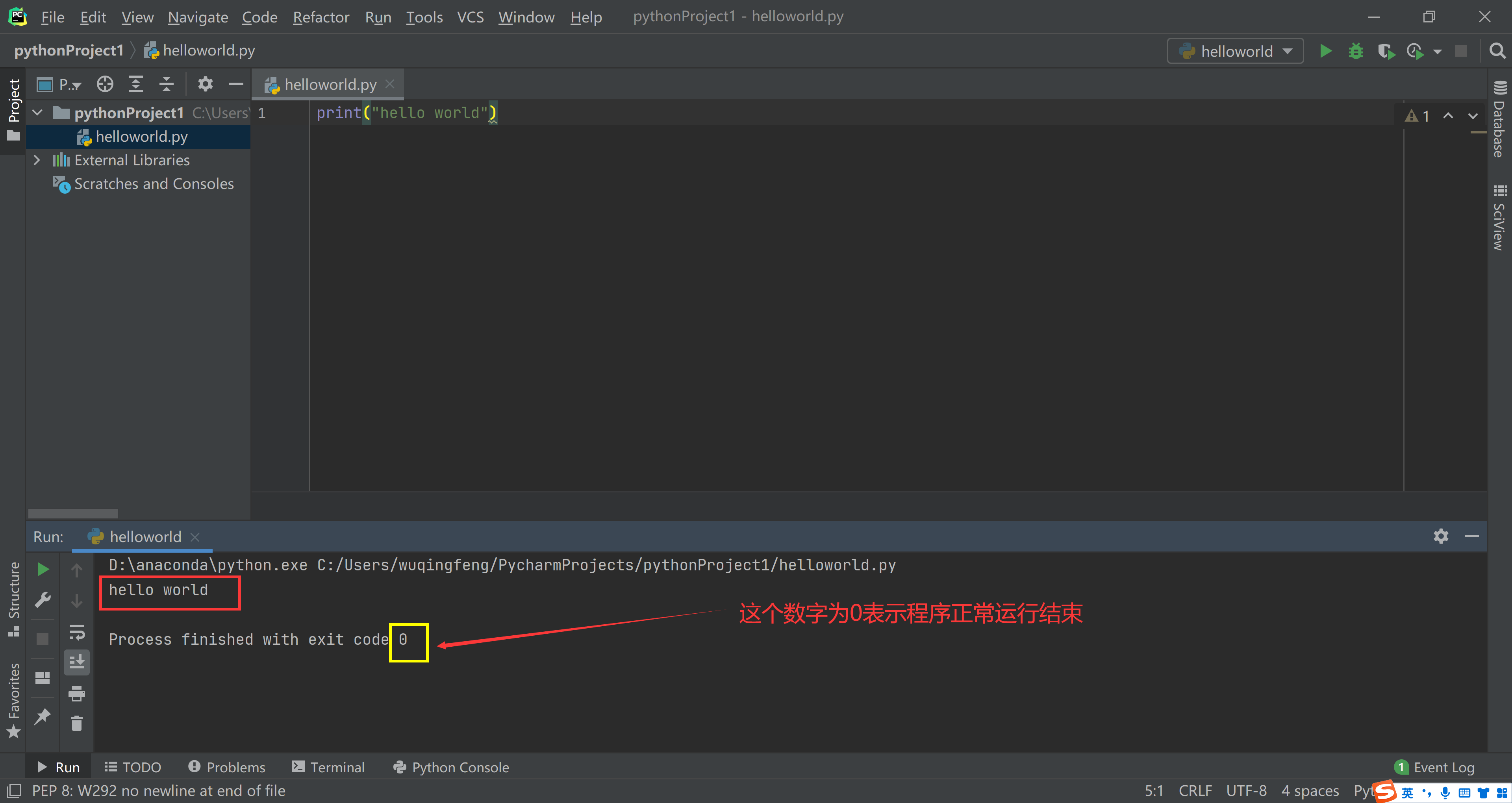Open the File menu
The image size is (1512, 803).
coord(52,17)
